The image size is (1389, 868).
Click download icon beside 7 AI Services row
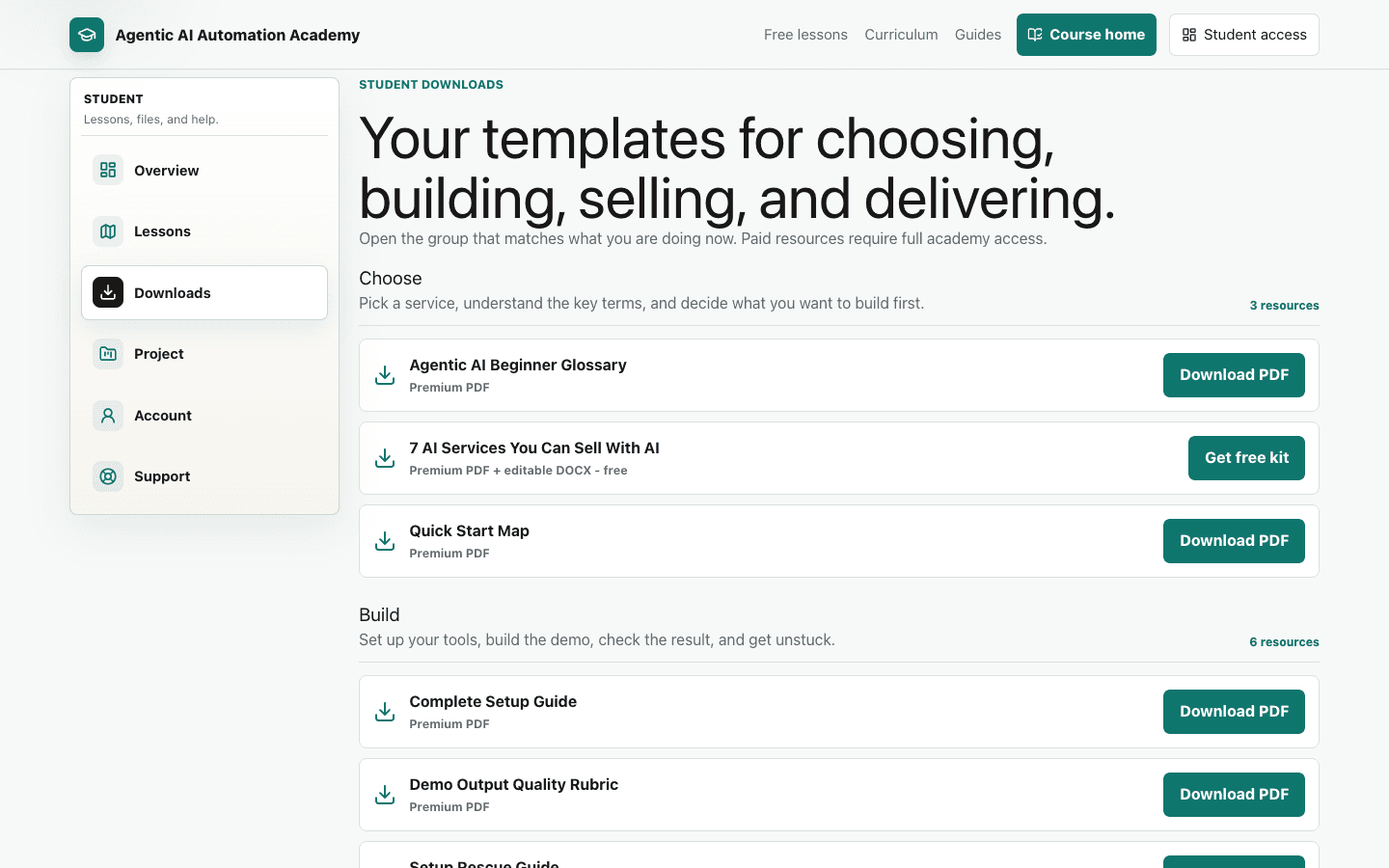point(385,458)
